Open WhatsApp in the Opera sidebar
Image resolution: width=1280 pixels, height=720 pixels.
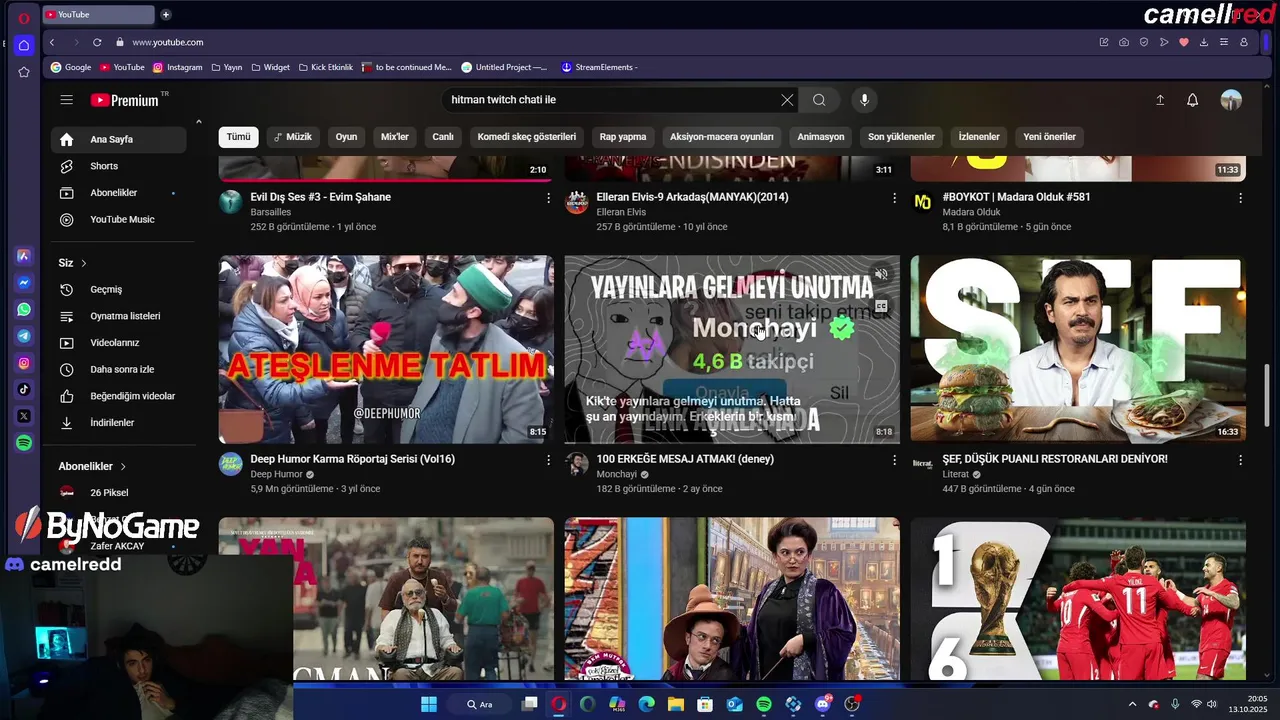pos(24,310)
